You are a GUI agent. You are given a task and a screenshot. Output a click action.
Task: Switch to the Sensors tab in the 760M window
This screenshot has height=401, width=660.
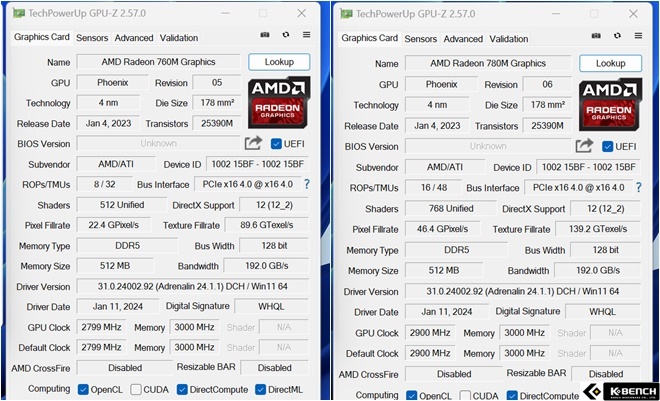pyautogui.click(x=92, y=38)
